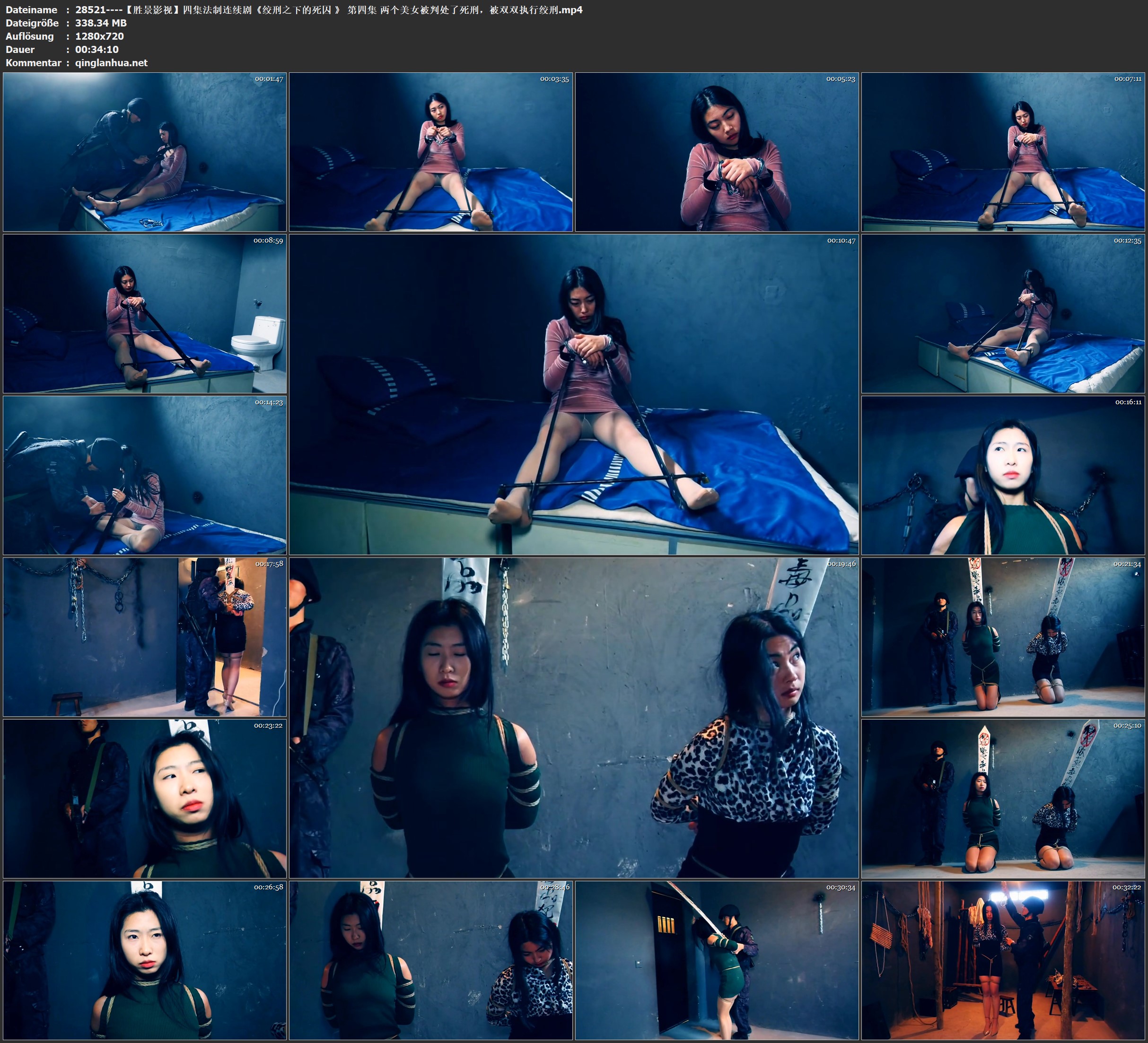Select the frame timestamped 00:14:23
Viewport: 1148px width, 1043px height.
145,475
